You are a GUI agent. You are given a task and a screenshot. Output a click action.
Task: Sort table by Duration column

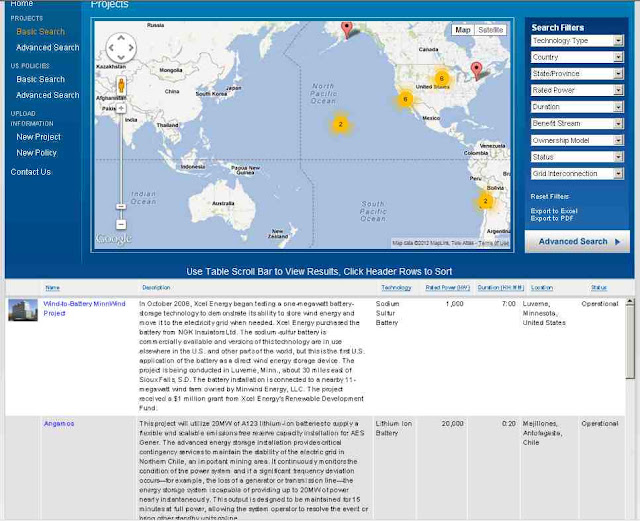(501, 288)
